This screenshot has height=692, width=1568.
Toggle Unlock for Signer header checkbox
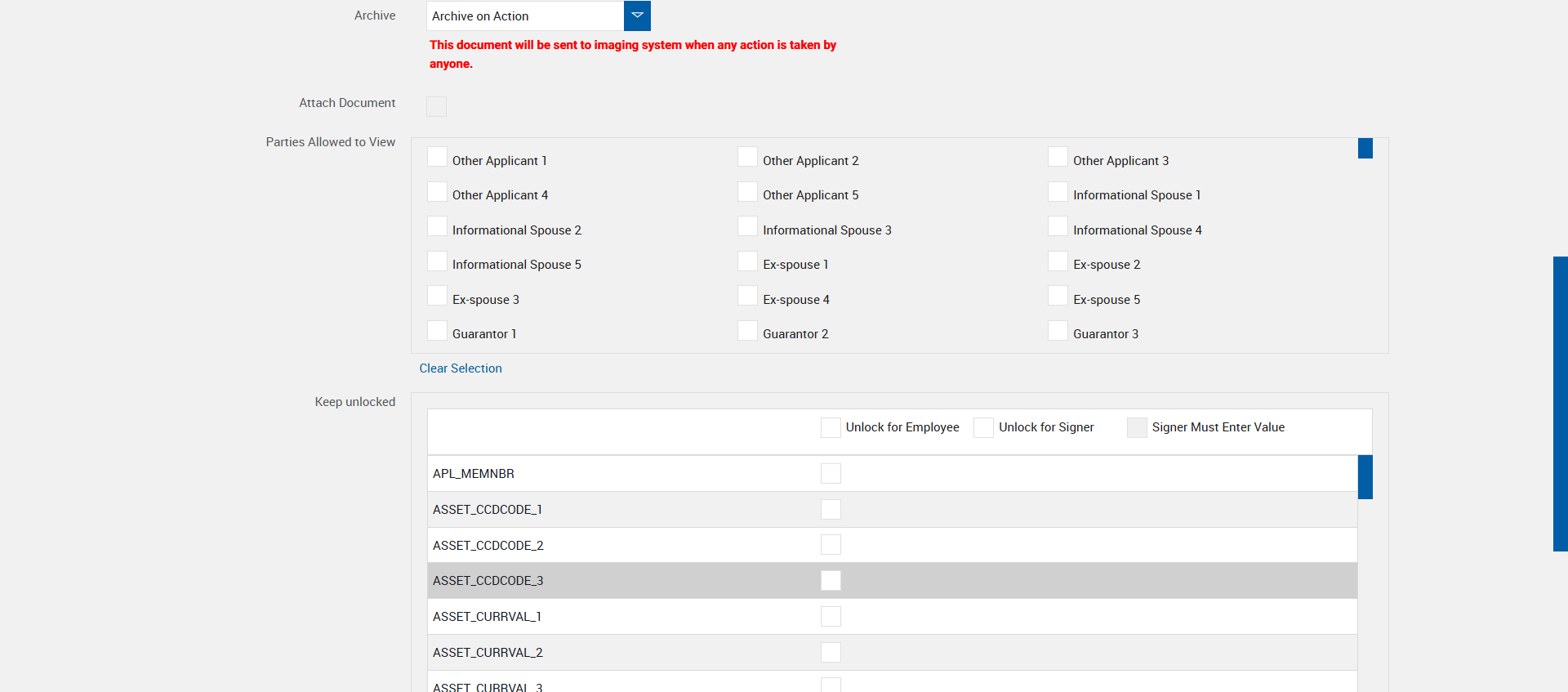(x=984, y=427)
